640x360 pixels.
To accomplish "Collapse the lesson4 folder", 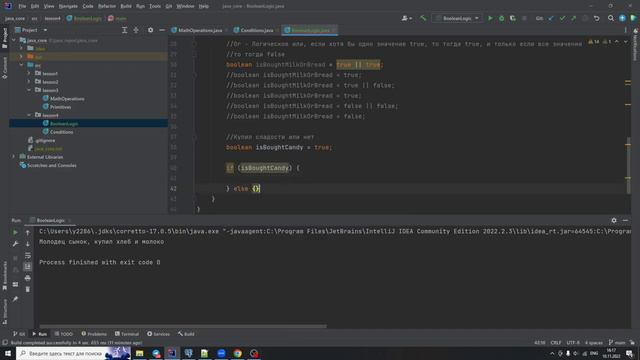I will [29, 115].
